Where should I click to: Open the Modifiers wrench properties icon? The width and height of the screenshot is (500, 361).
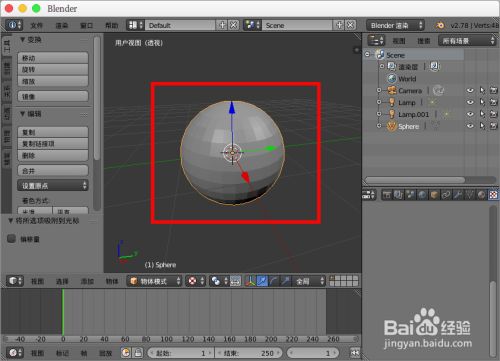pyautogui.click(x=458, y=195)
